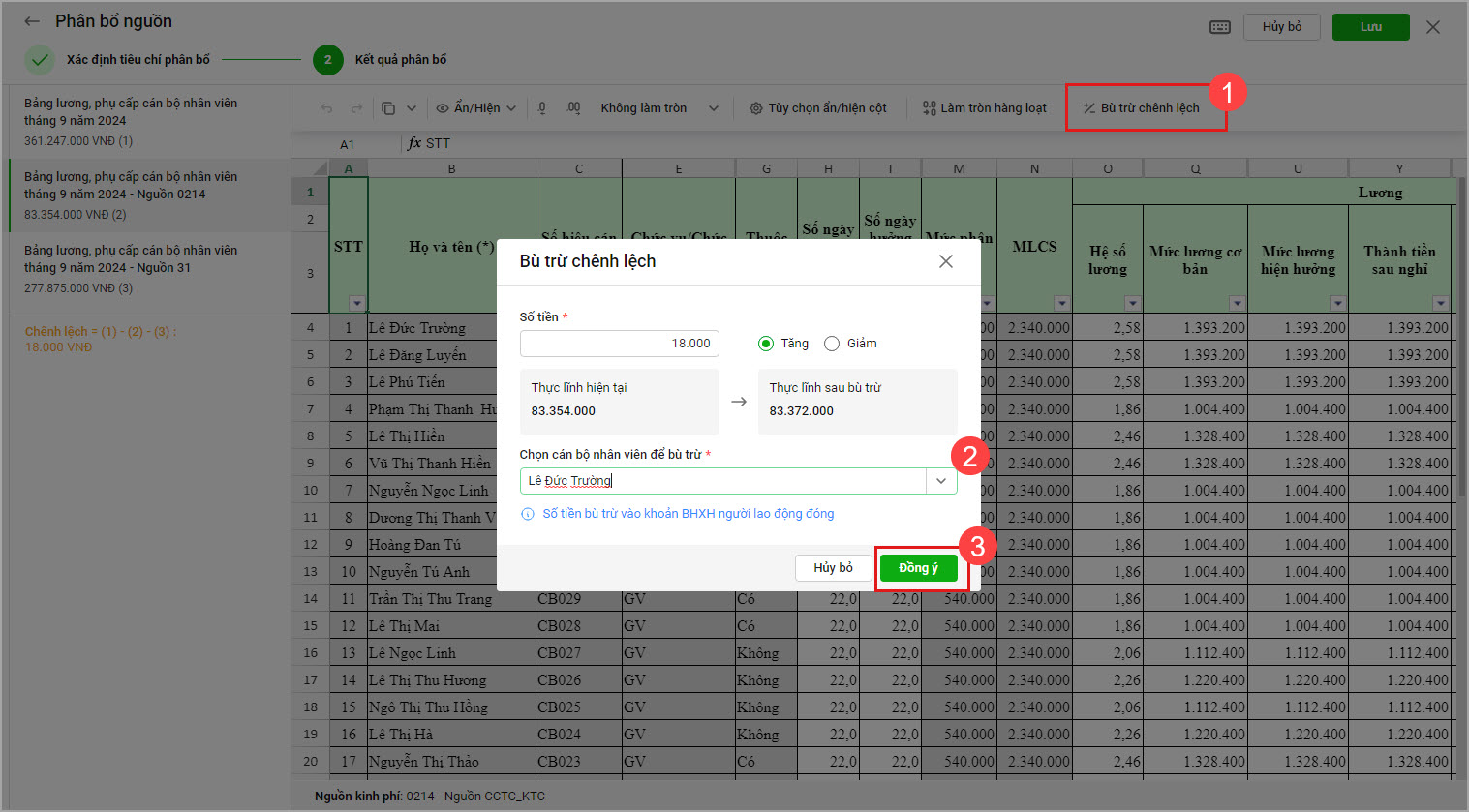Click the Bù trừ chênh lệch toolbar button
Viewport: 1469px width, 812px height.
[1142, 108]
